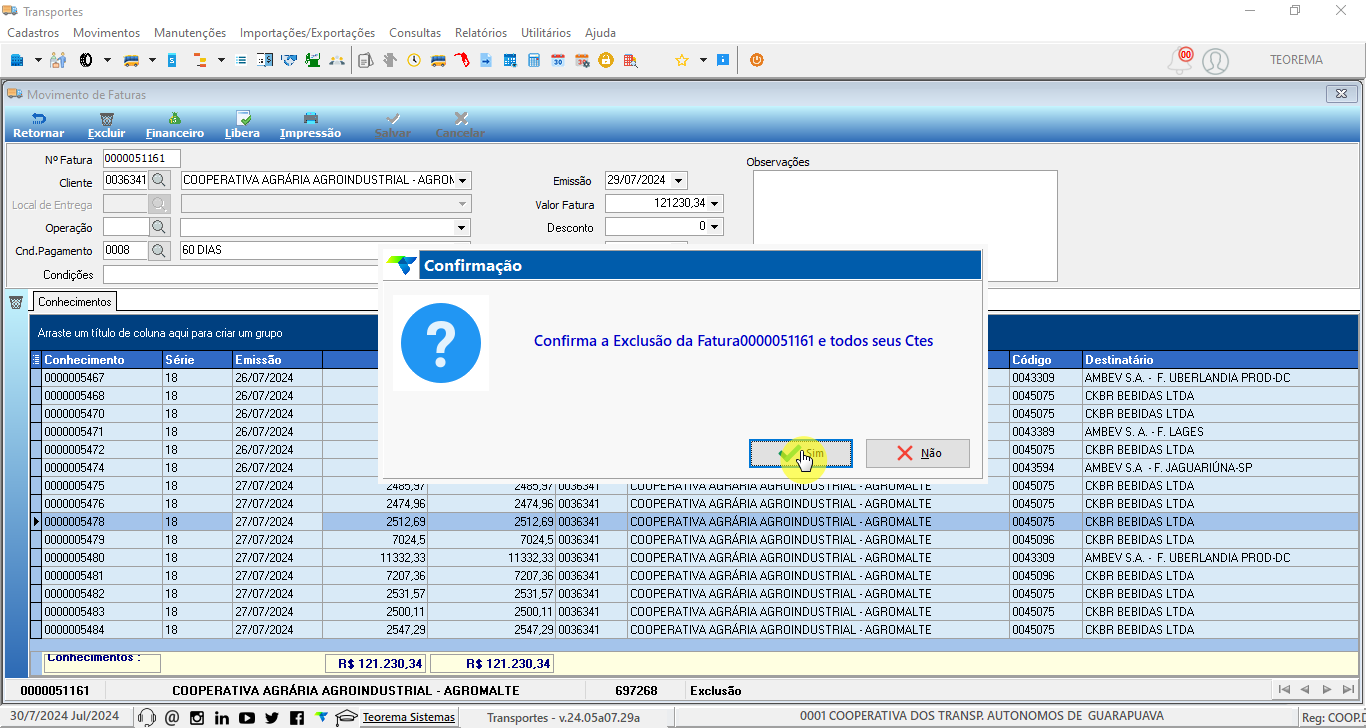
Task: Click the Observações text area
Action: tap(905, 225)
